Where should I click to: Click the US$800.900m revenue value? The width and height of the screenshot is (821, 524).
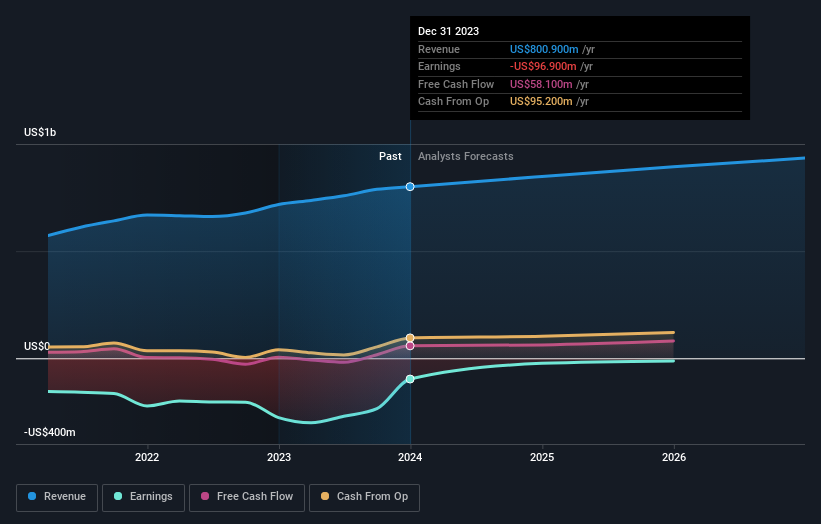544,49
